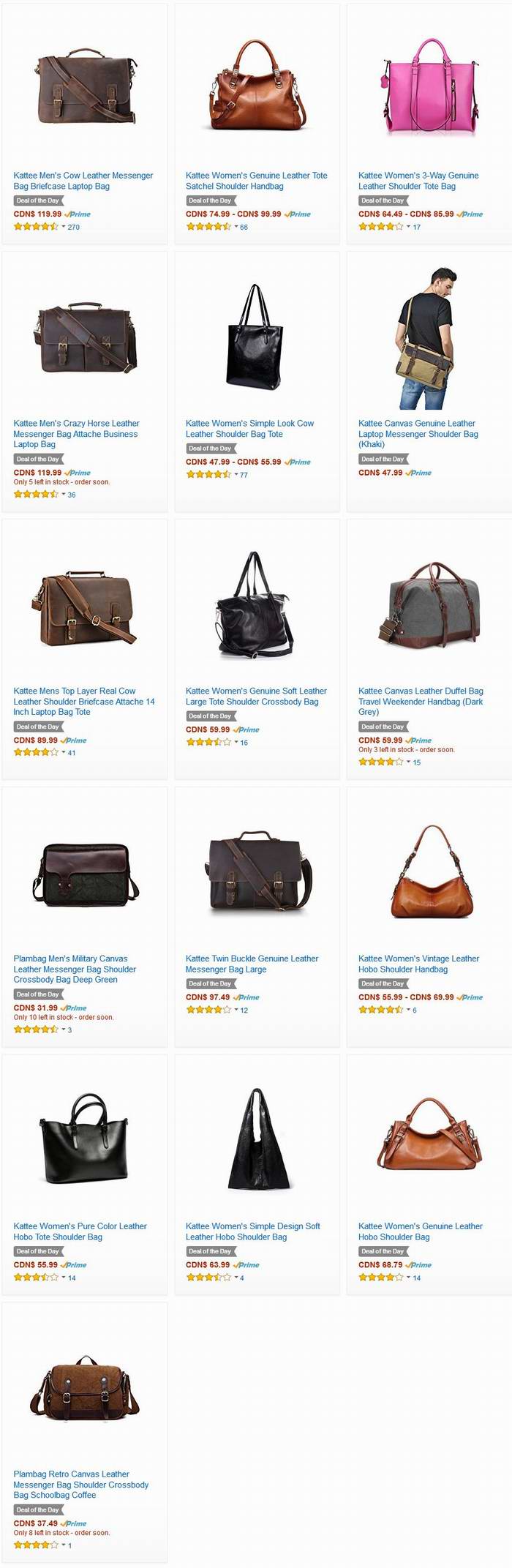The image size is (512, 1568).
Task: Click Prime icon on Canvas Khaki Messenger bag
Action: click(418, 473)
